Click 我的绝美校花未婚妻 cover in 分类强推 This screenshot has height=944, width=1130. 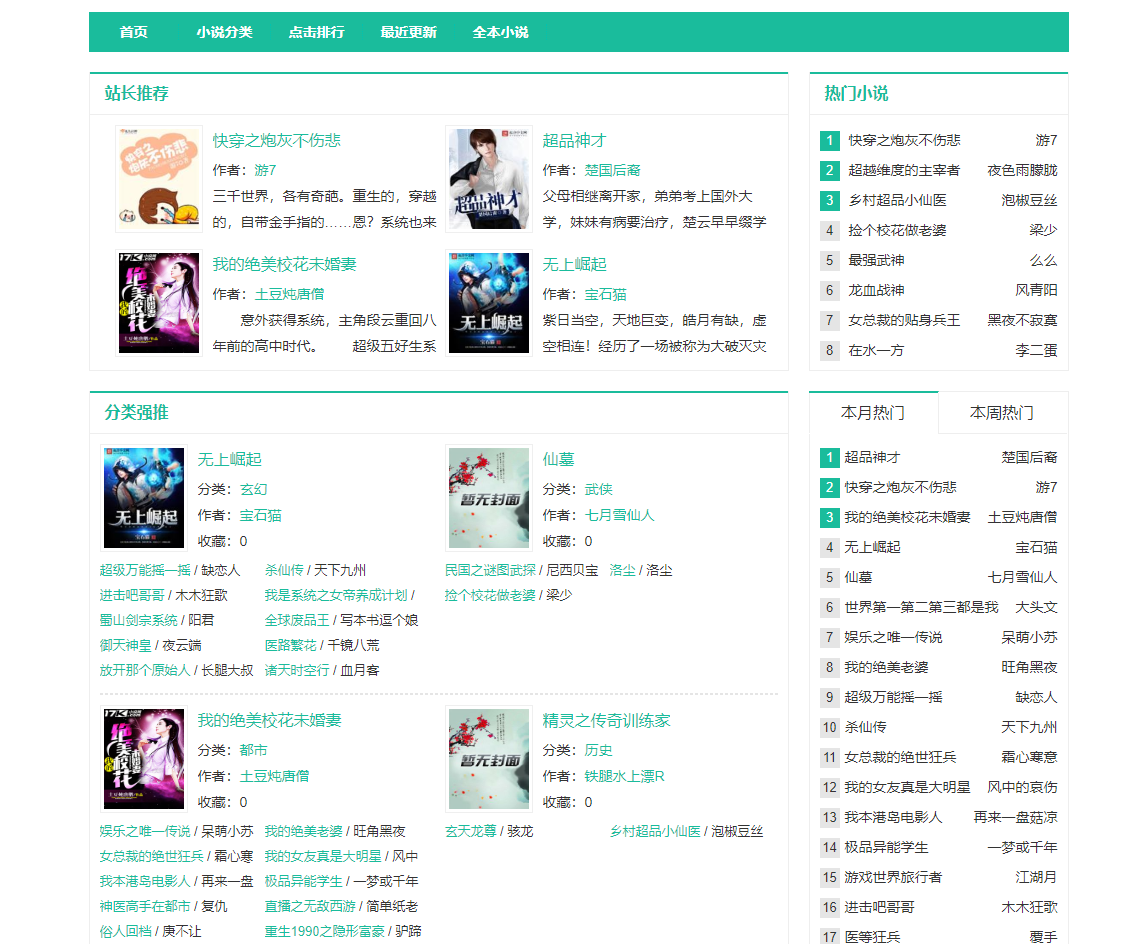tap(144, 759)
